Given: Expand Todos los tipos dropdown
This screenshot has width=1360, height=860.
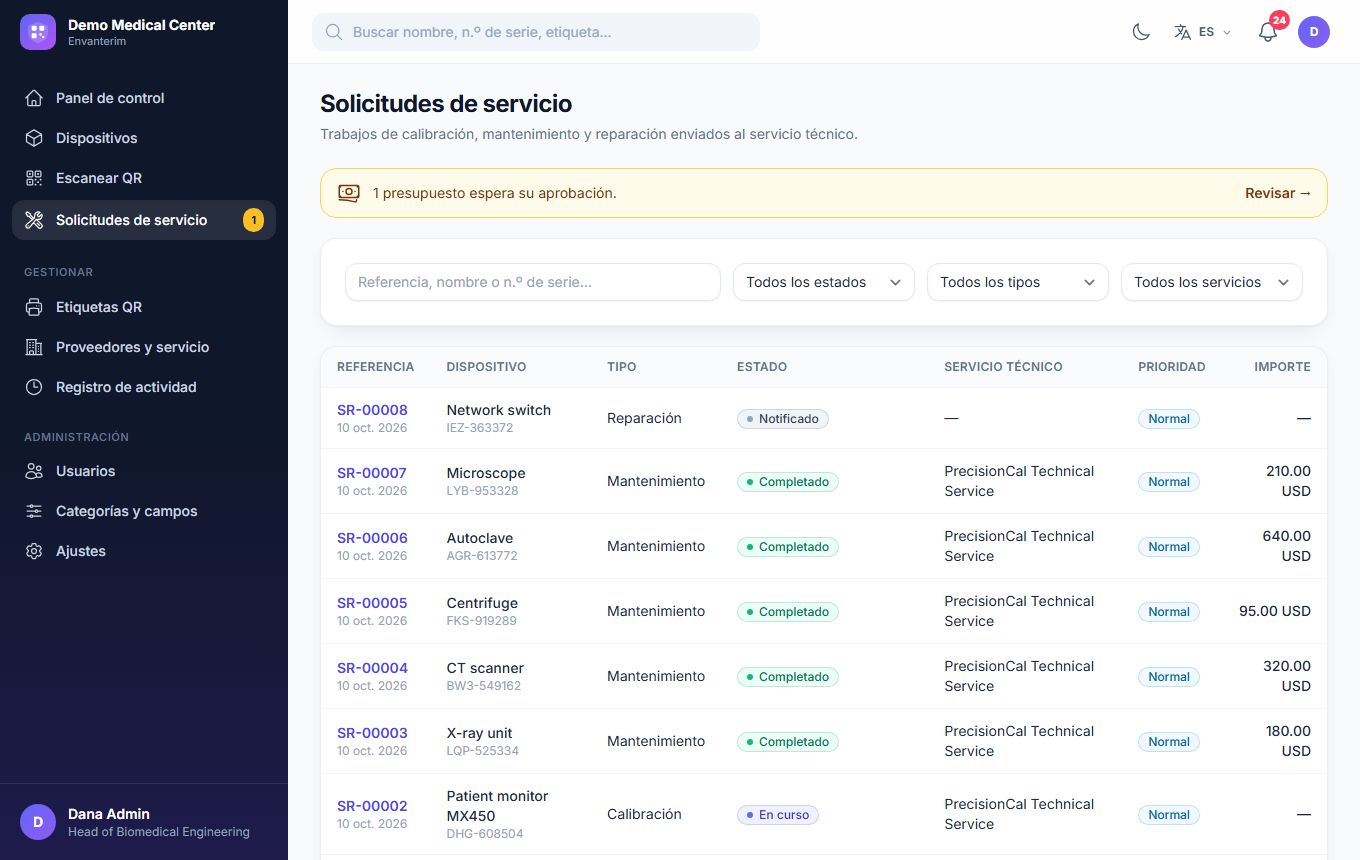Looking at the screenshot, I should click(x=1018, y=282).
